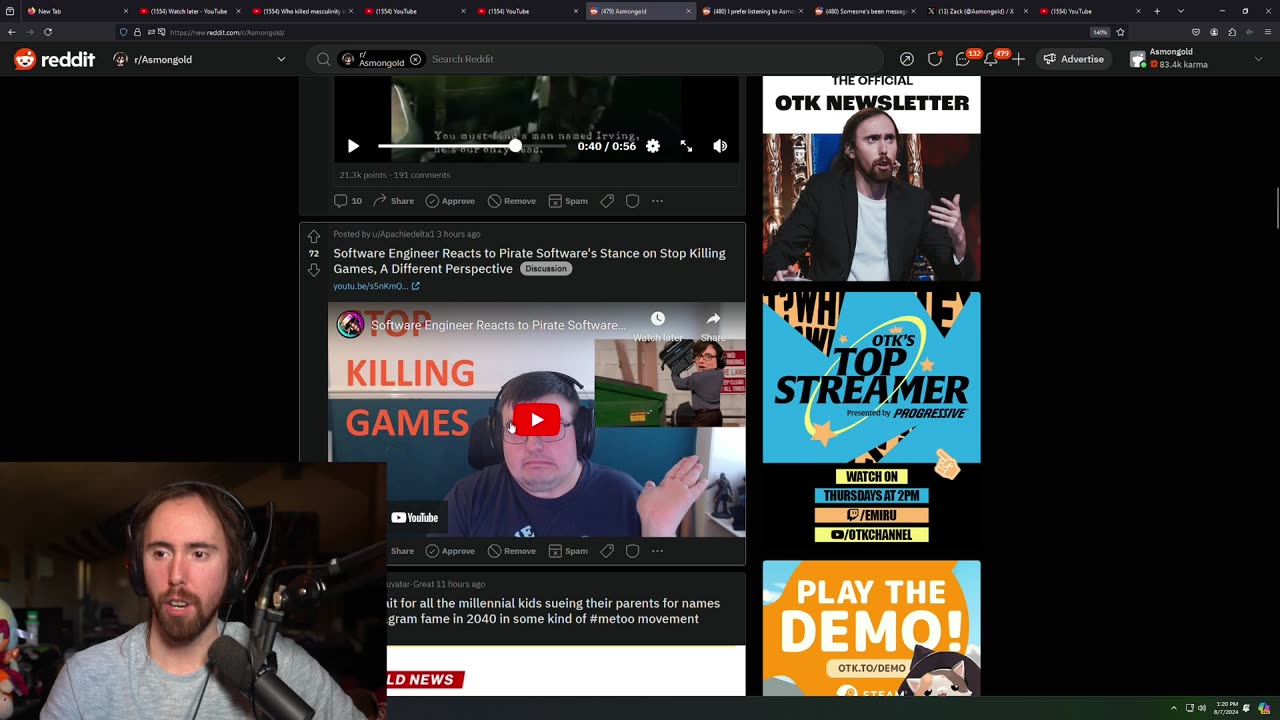
Task: Reload the page with refresh icon
Action: [47, 32]
